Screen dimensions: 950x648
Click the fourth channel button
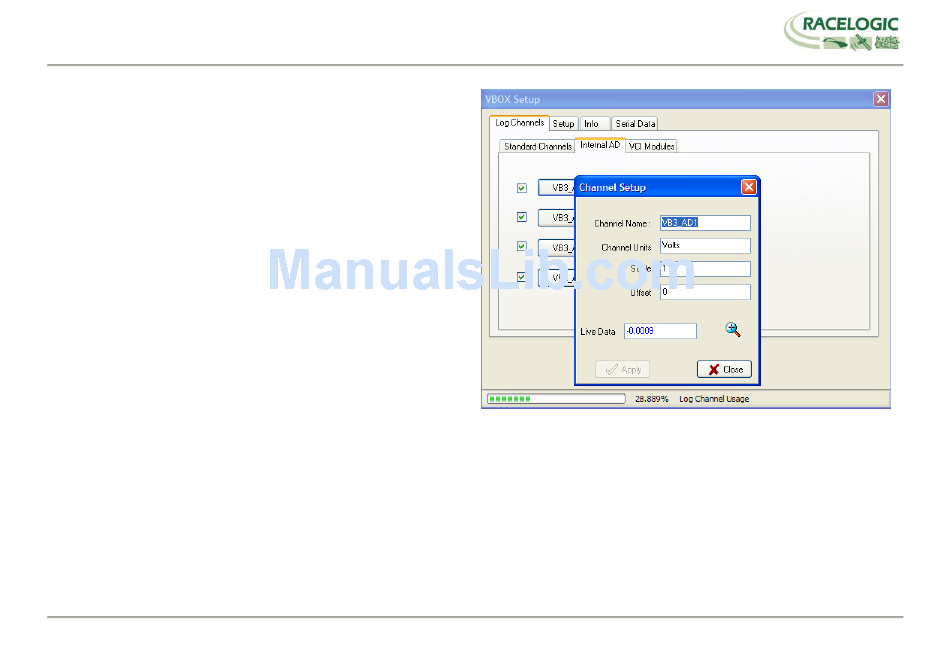pyautogui.click(x=556, y=278)
